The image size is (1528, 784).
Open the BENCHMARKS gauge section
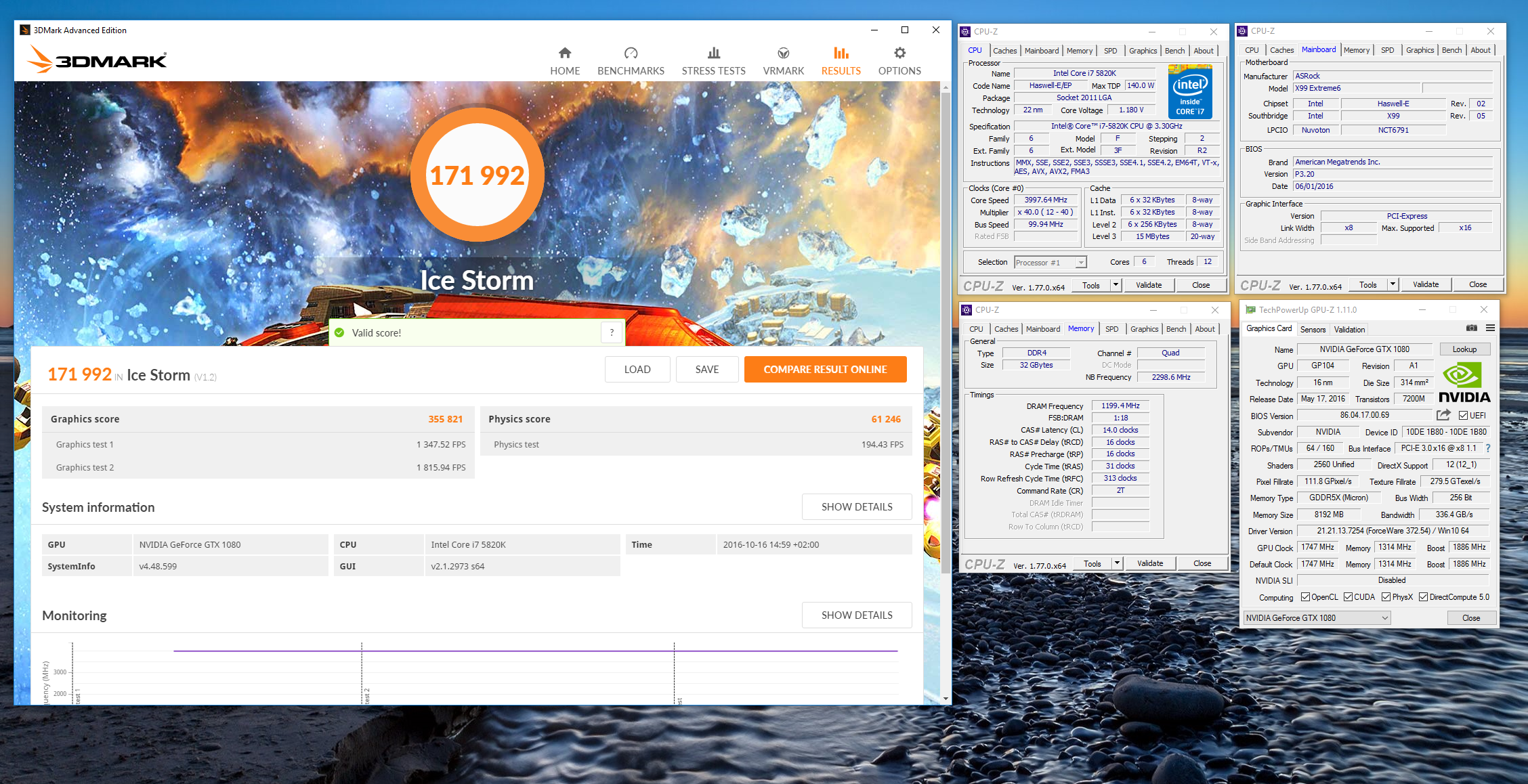click(631, 61)
